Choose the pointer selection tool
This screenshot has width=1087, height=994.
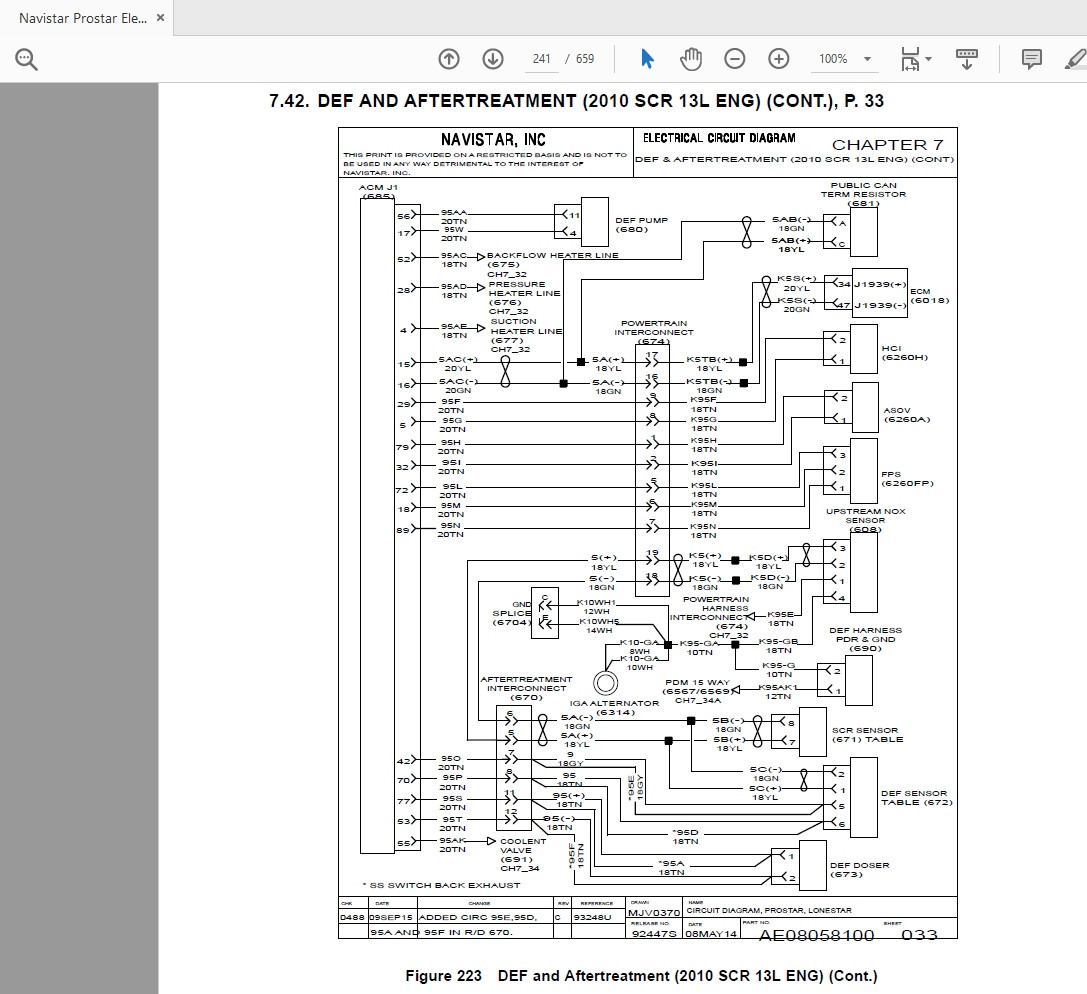coord(647,59)
